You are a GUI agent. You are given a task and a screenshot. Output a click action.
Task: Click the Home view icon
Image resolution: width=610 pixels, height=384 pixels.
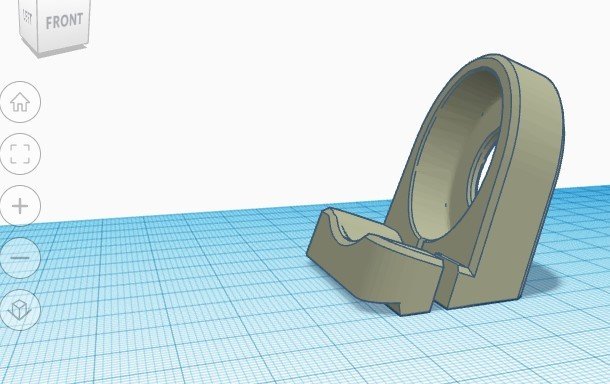click(20, 102)
